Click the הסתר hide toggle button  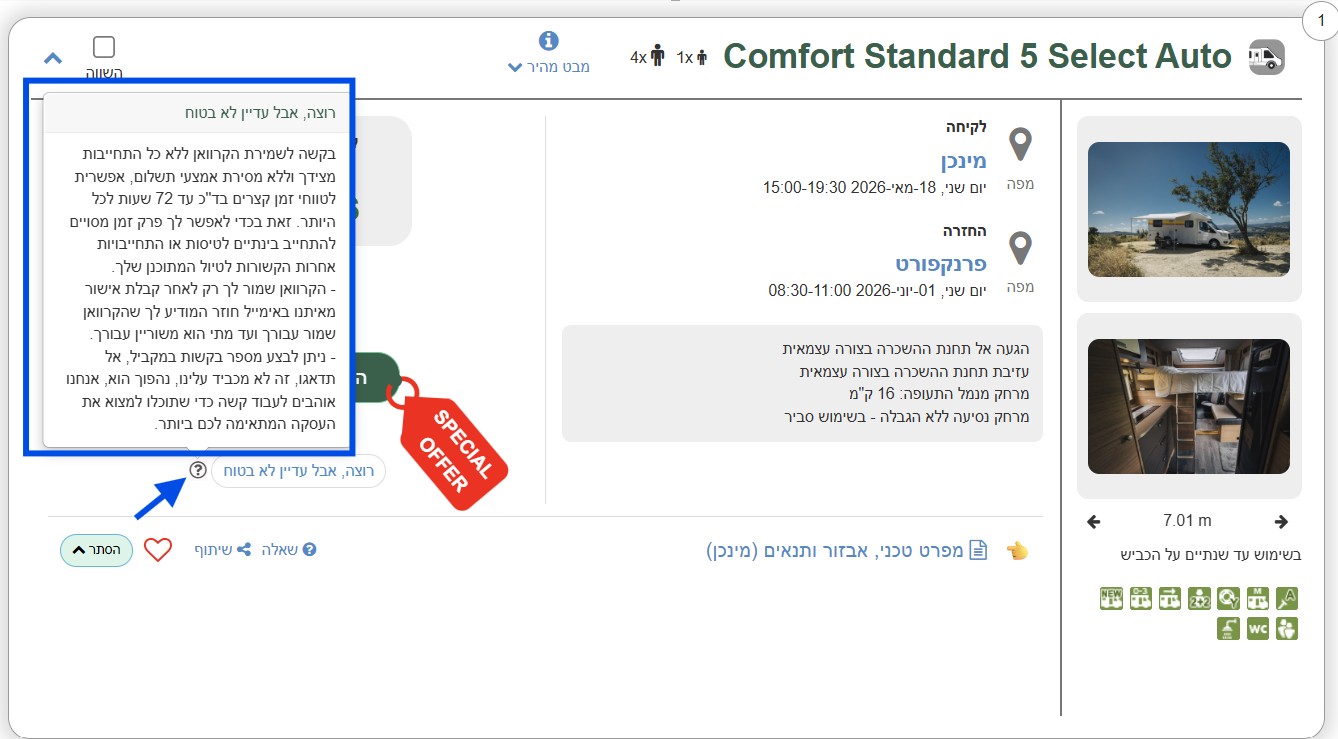pos(96,550)
